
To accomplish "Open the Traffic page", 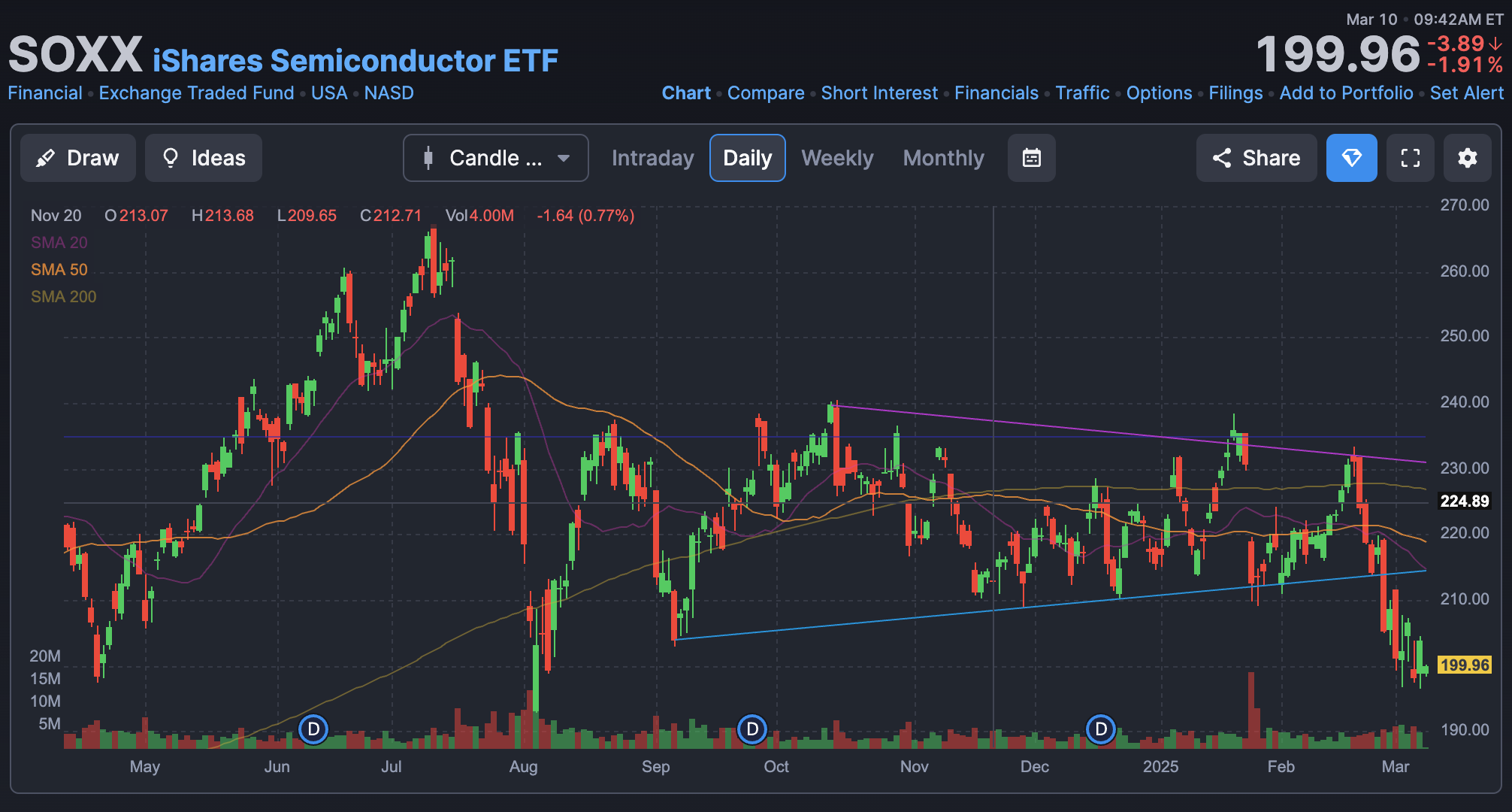I will coord(1082,92).
